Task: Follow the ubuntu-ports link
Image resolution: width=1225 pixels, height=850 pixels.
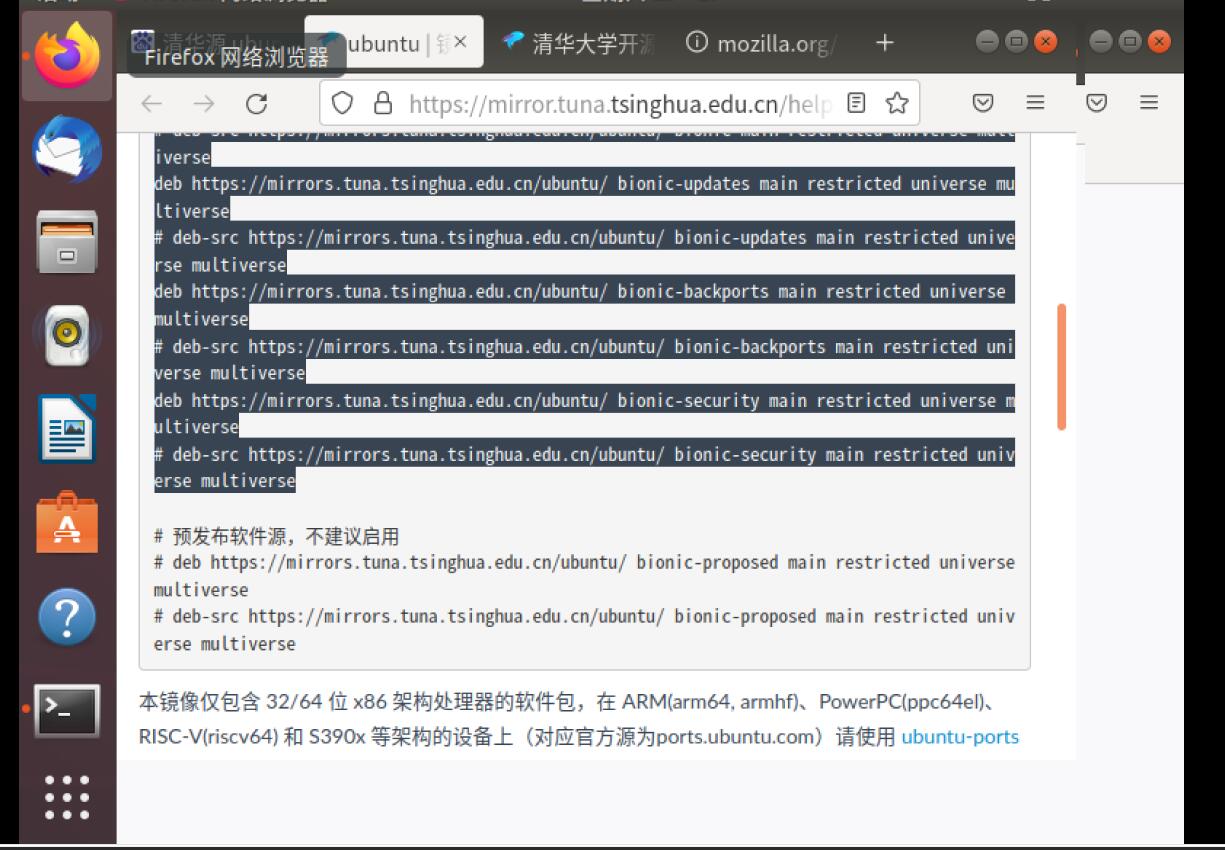Action: (x=960, y=737)
